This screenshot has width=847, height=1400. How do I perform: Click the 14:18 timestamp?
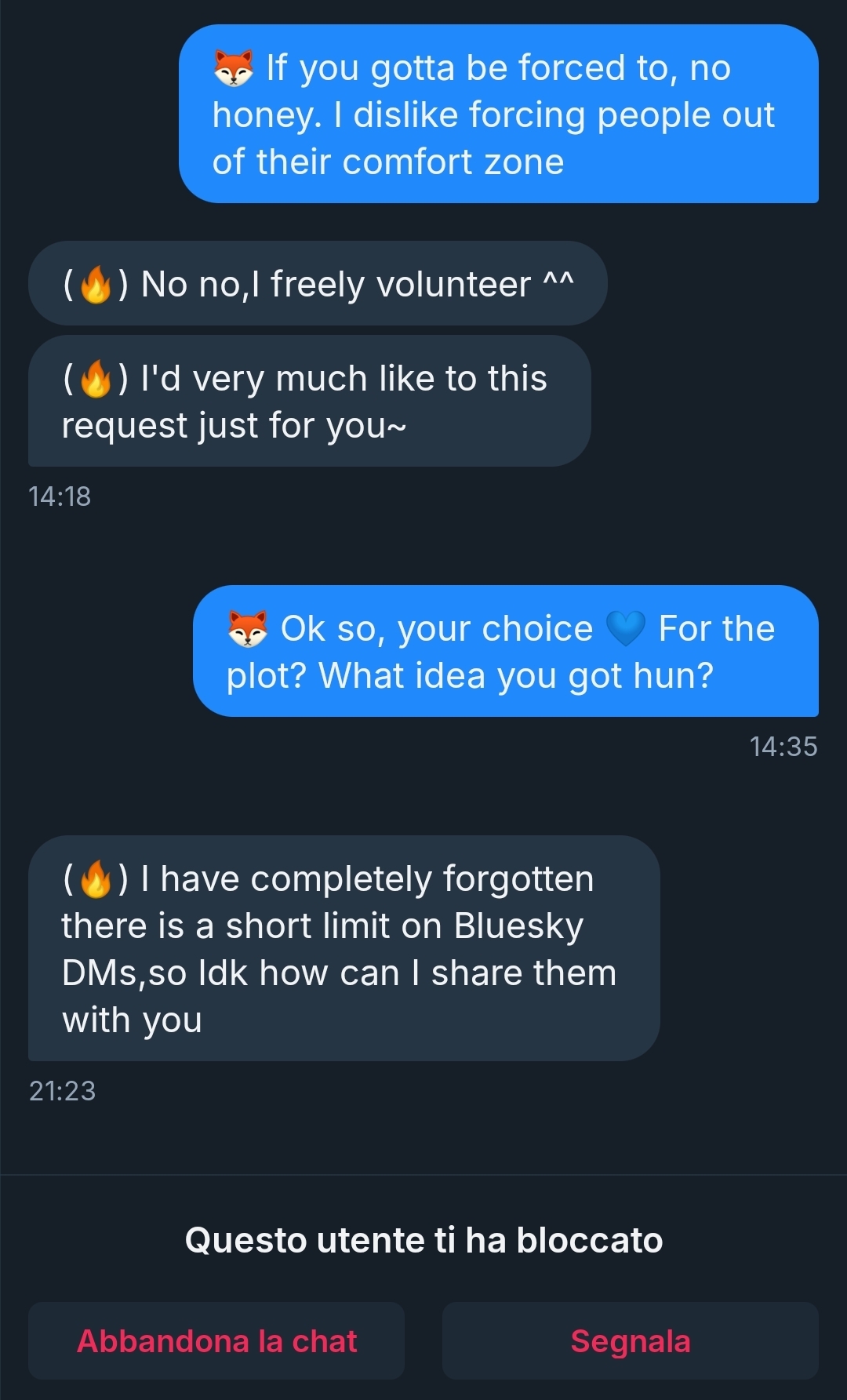point(60,496)
